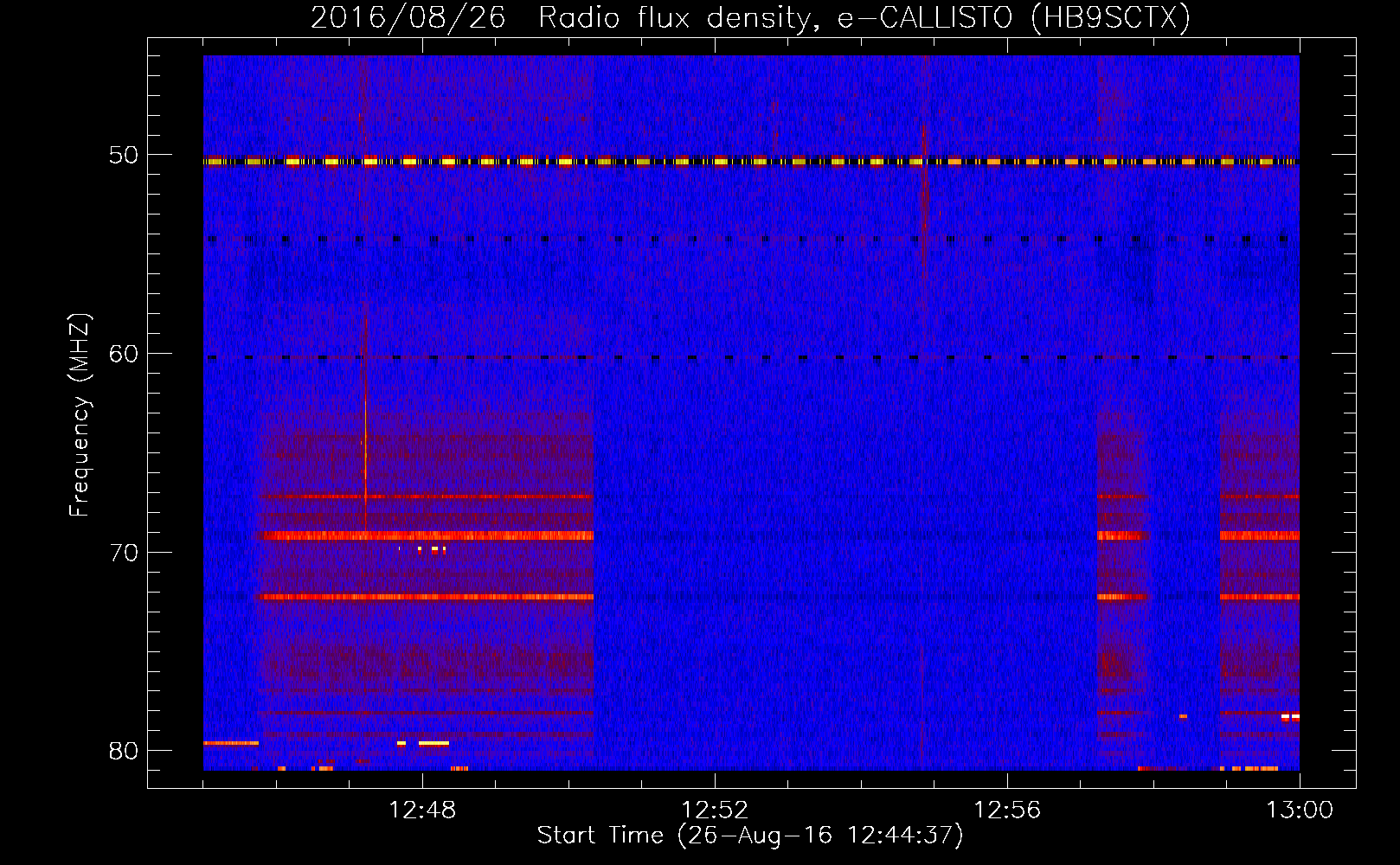Viewport: 1400px width, 865px height.
Task: Click the 'Start Time (26-Aug-16 12:44:37)' label
Action: pos(750,836)
